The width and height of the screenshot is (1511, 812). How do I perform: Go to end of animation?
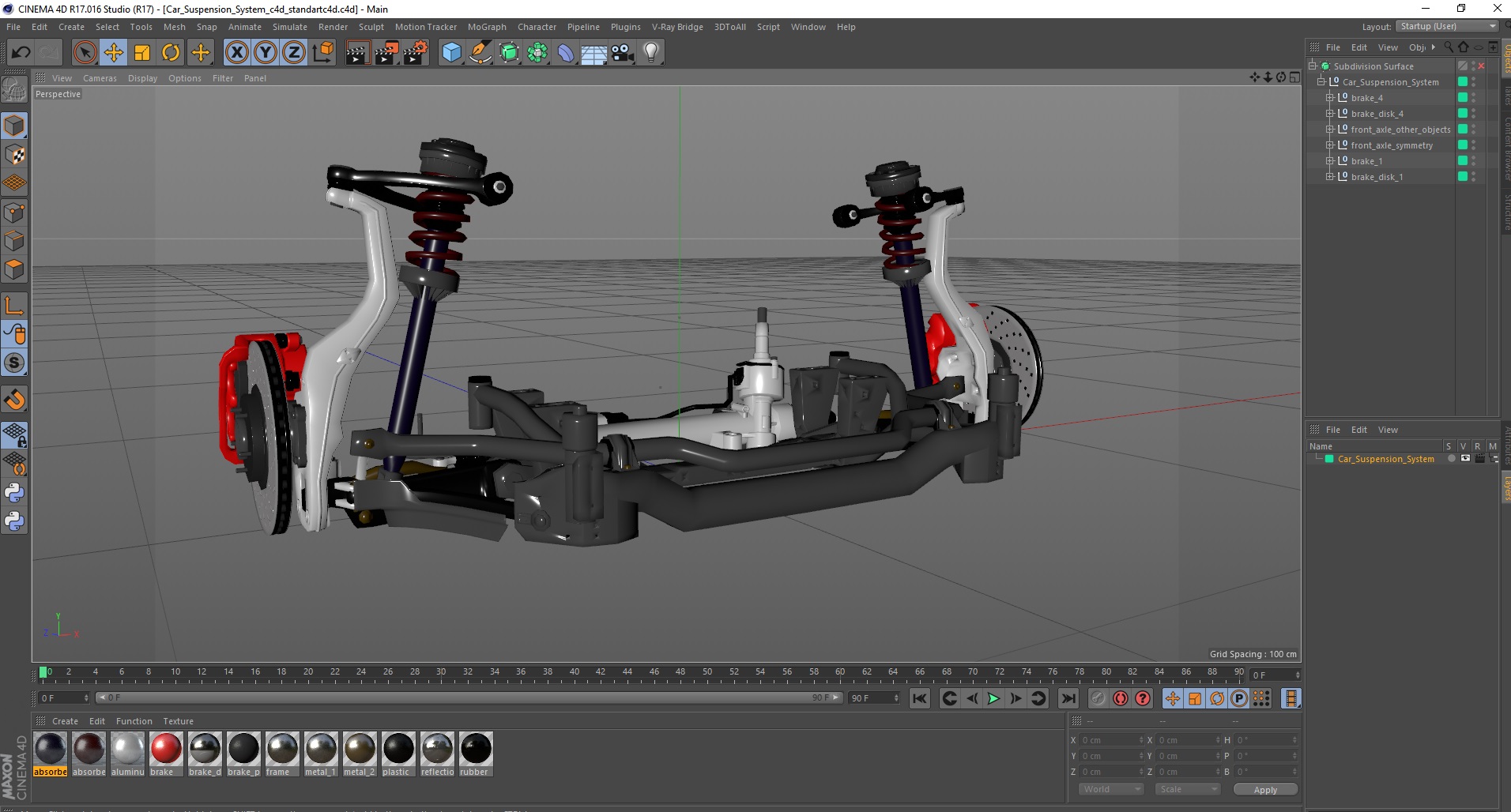(1068, 698)
